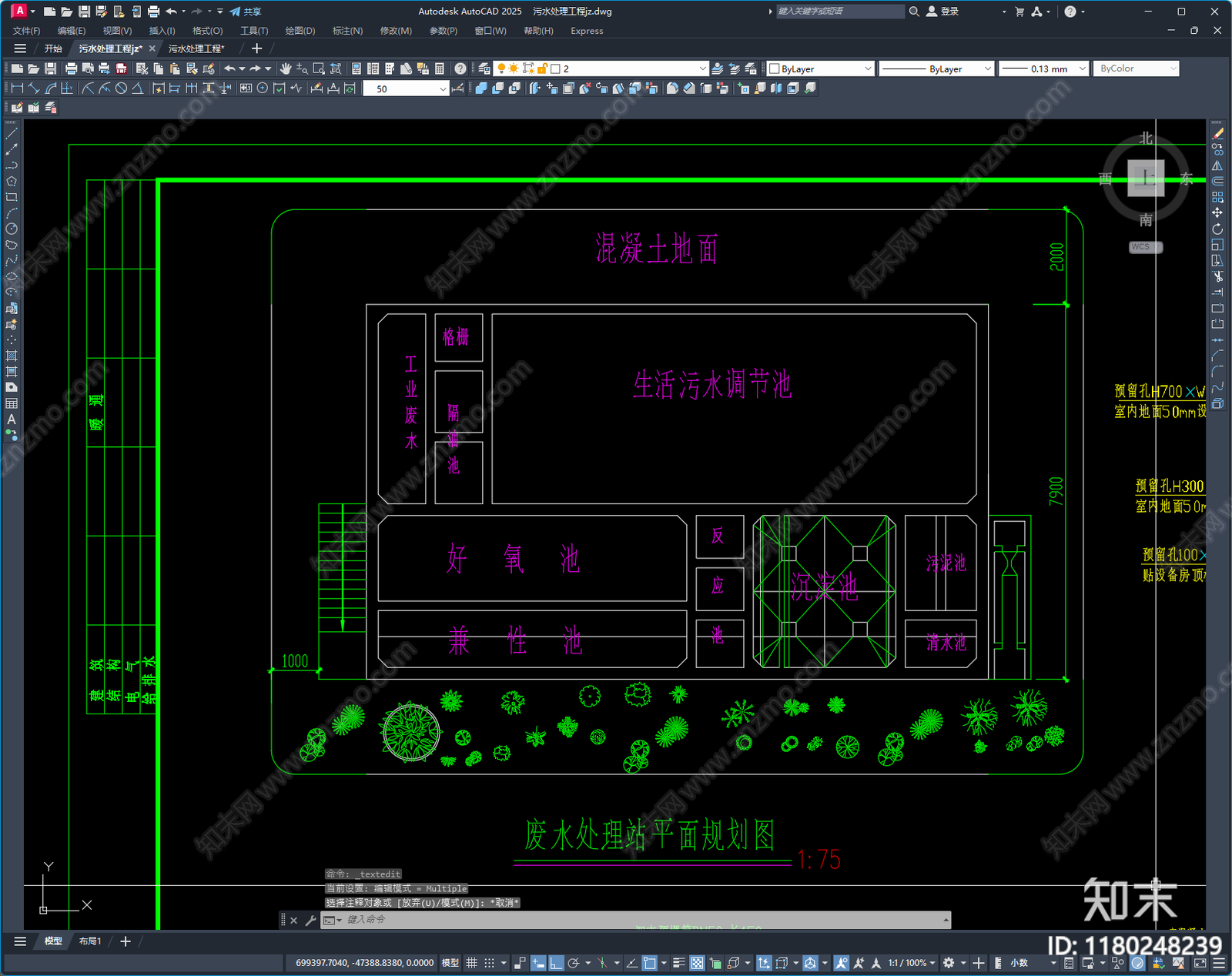This screenshot has height=976, width=1232.
Task: Toggle Object Snap in status bar
Action: pyautogui.click(x=650, y=963)
